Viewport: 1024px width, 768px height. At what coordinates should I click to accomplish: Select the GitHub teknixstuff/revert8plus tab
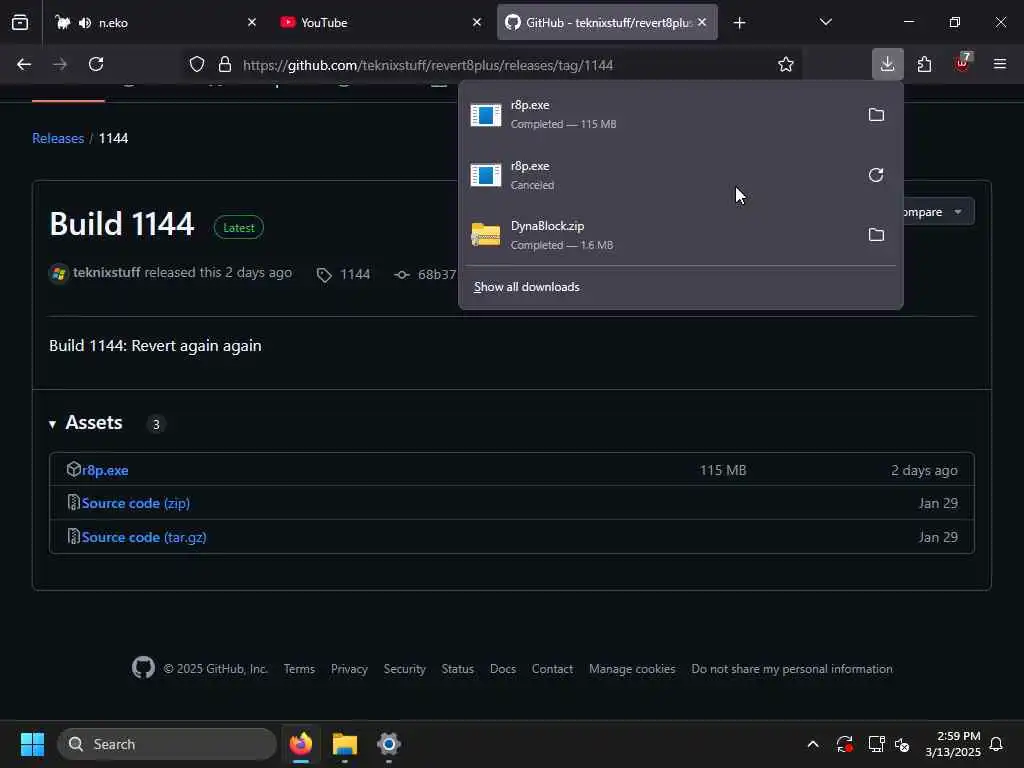tap(607, 22)
